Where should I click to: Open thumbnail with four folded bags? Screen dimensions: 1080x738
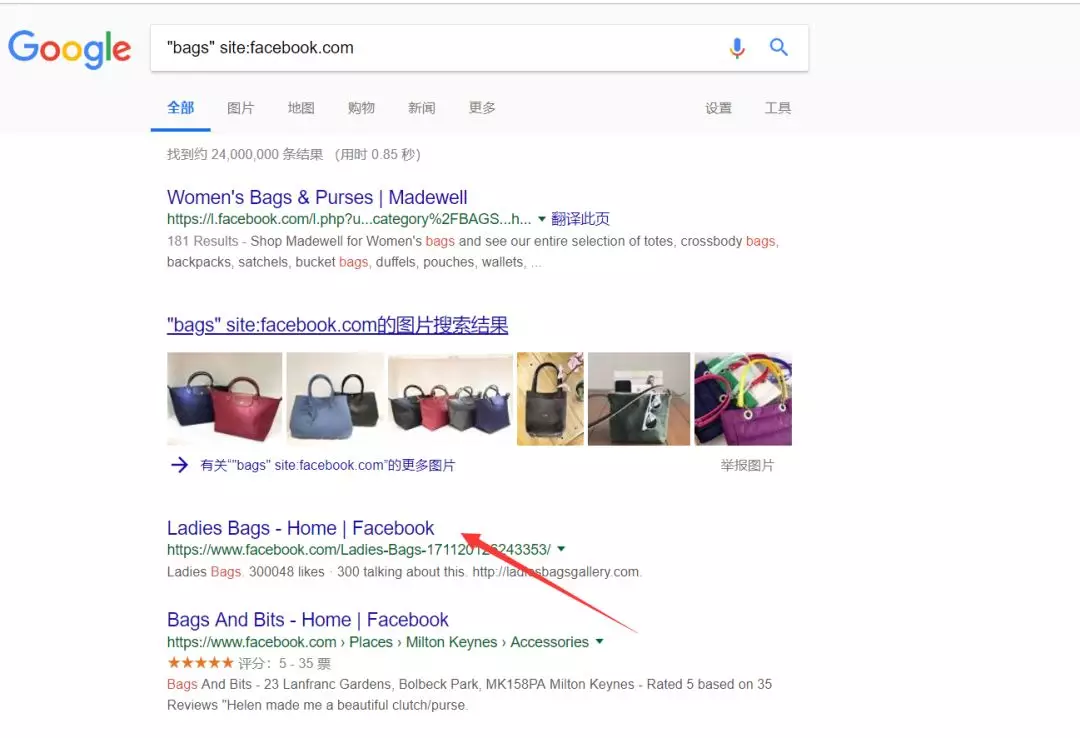click(x=450, y=398)
